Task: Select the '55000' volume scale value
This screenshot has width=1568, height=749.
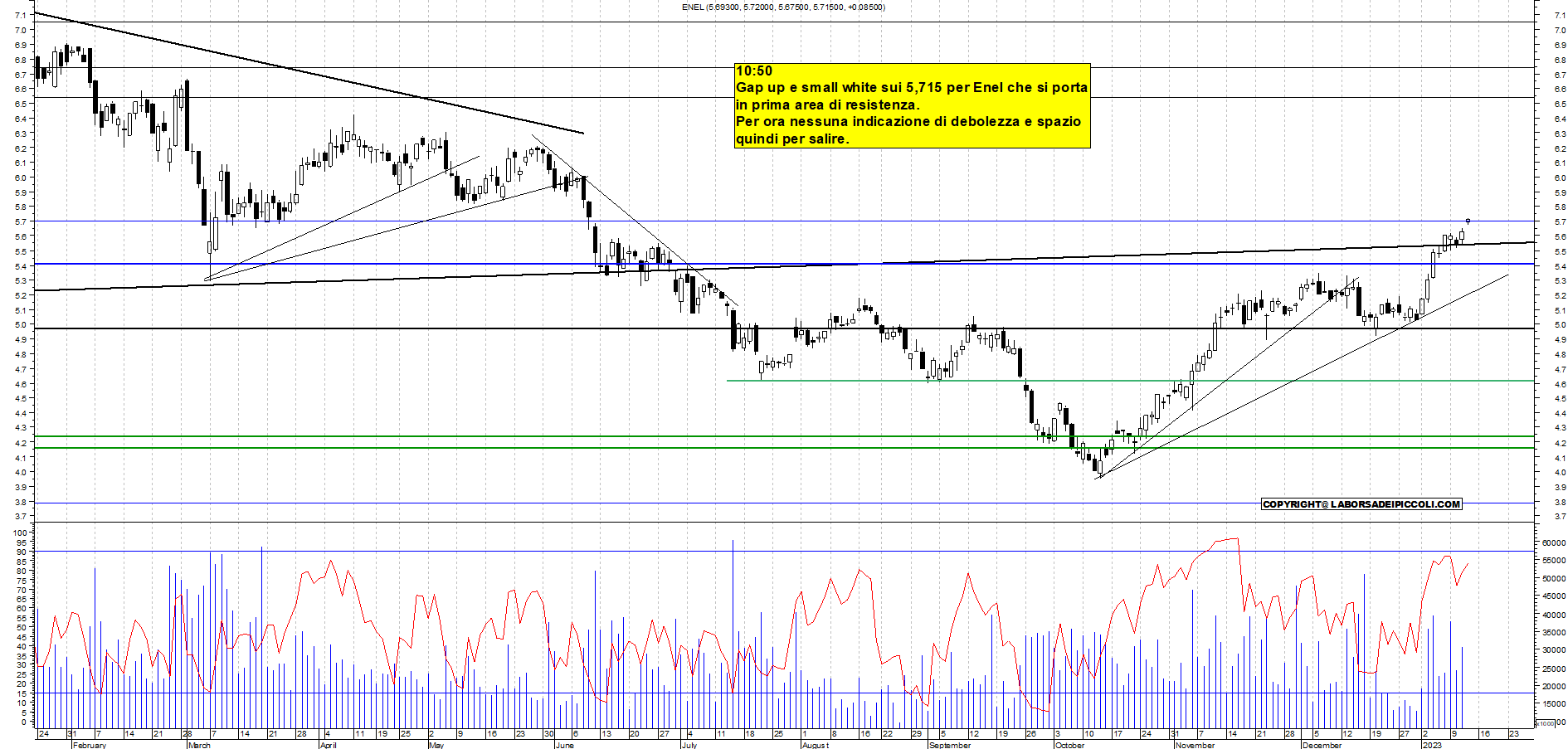Action: pyautogui.click(x=1554, y=561)
